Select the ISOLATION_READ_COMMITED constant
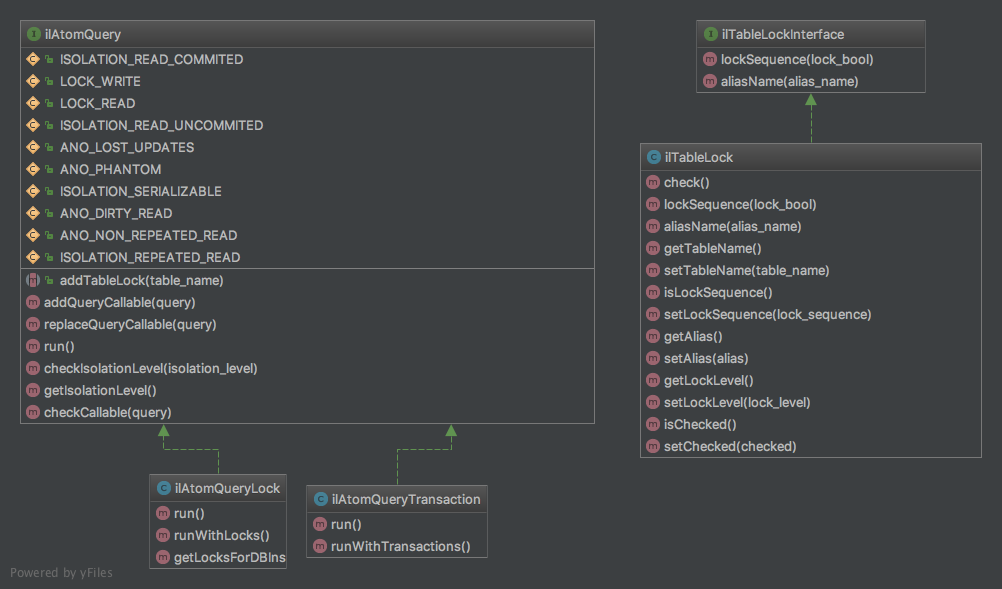Viewport: 1002px width, 589px height. click(151, 59)
